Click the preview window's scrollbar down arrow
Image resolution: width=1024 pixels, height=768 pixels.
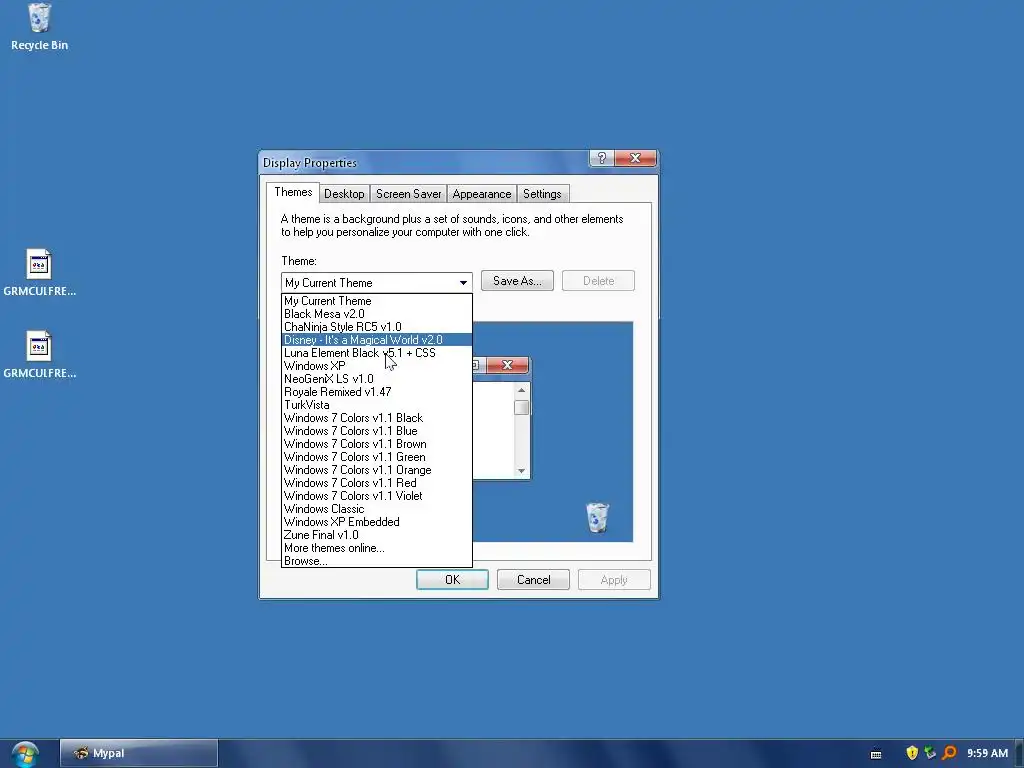tap(521, 471)
